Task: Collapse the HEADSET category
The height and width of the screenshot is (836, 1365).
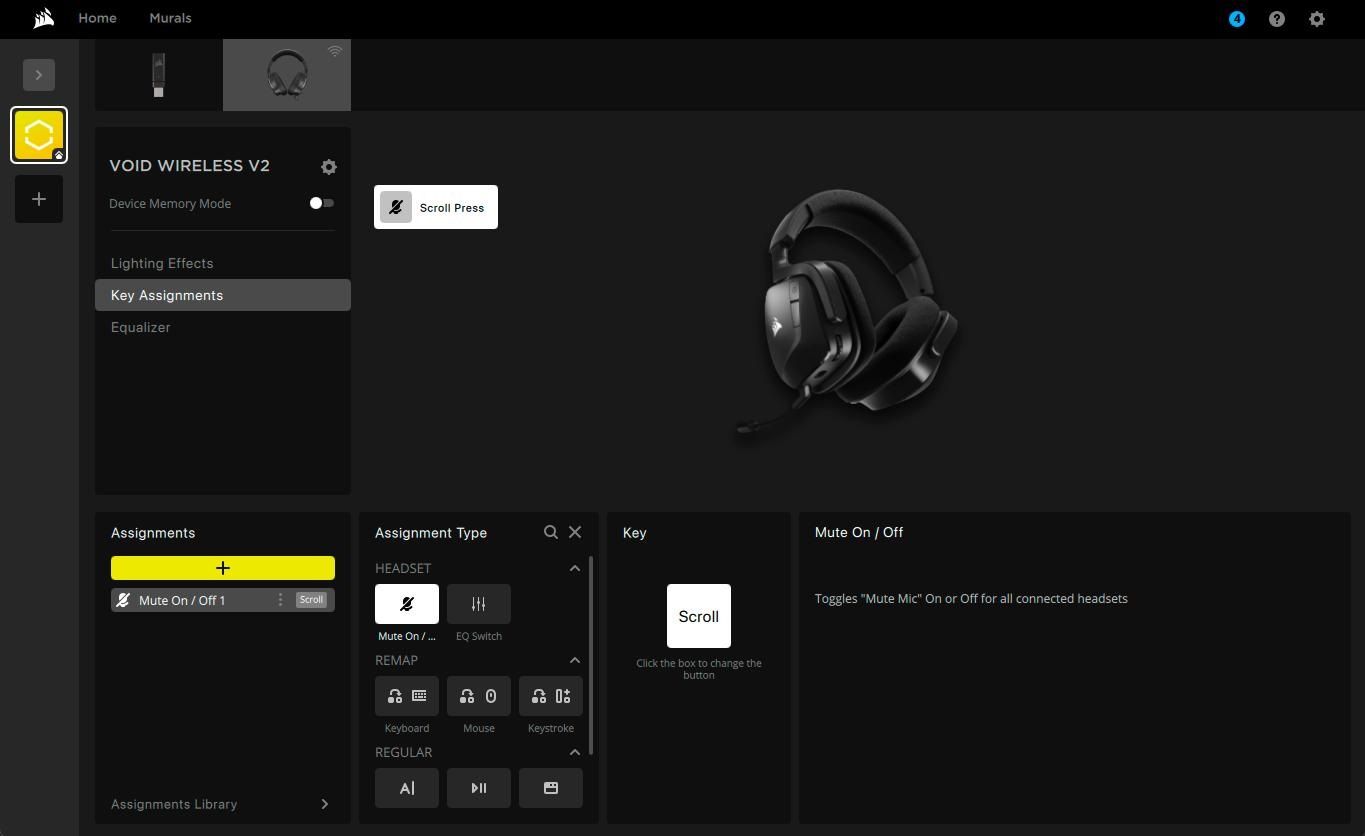Action: coord(575,568)
